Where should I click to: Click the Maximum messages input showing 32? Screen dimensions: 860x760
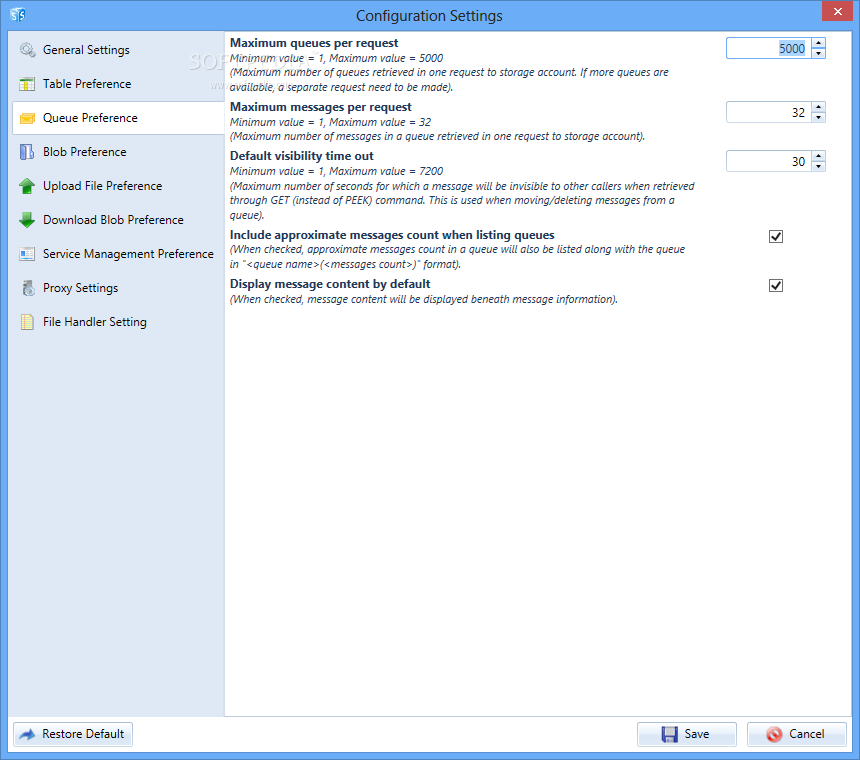click(x=769, y=112)
